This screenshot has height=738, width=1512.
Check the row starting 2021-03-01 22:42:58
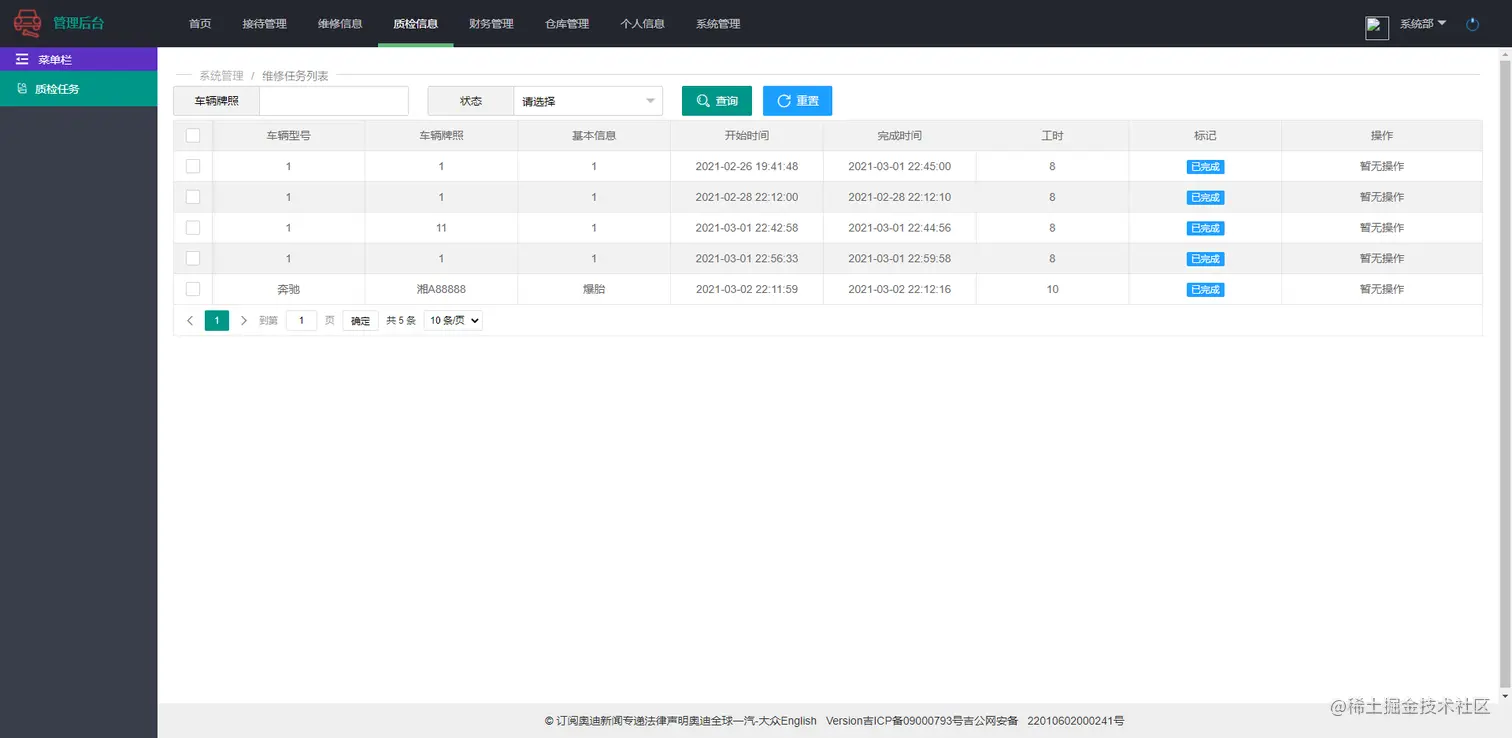193,228
